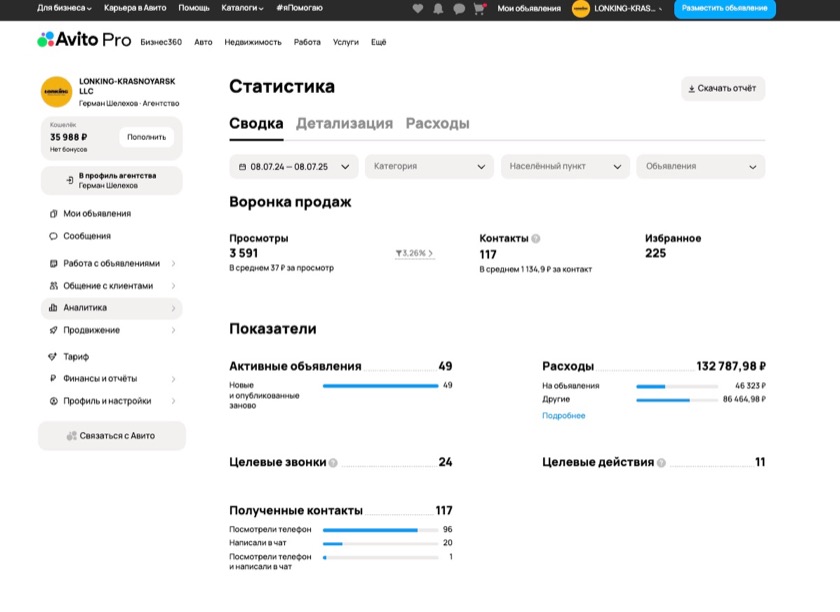Viewport: 840px width, 612px height.
Task: Open the Подробнее link under Расходы
Action: click(564, 416)
